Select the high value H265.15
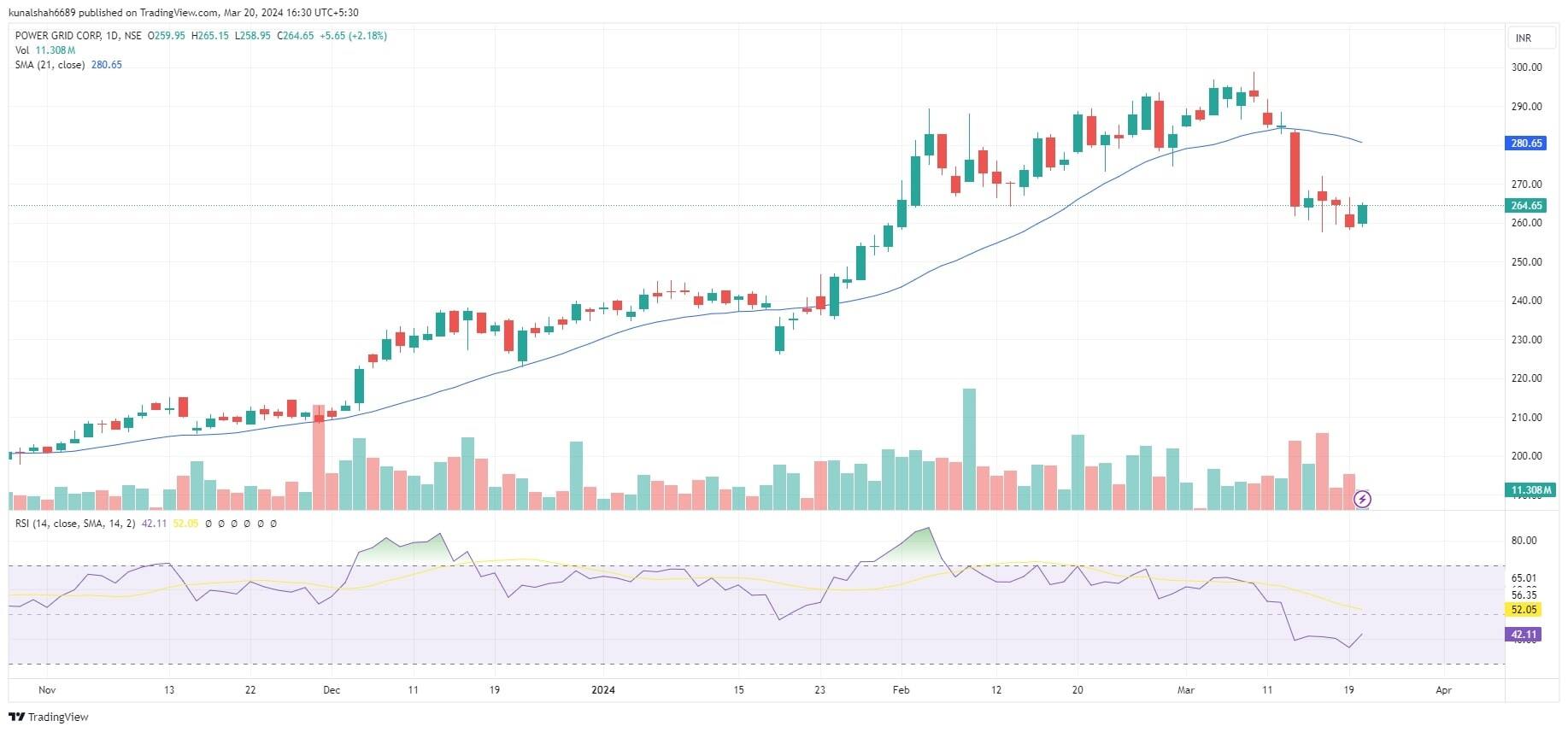This screenshot has height=732, width=1568. click(210, 36)
